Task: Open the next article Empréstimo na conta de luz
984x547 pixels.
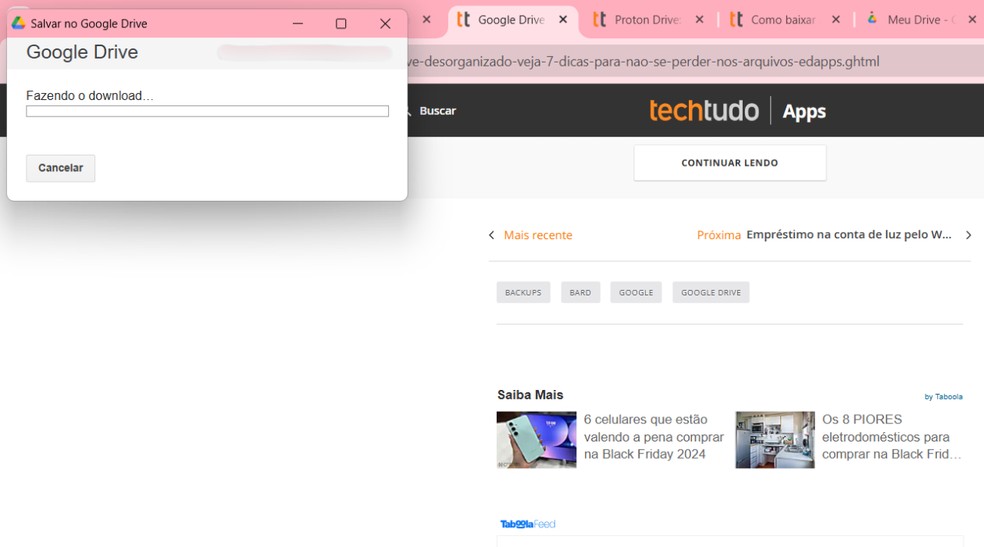Action: click(848, 235)
